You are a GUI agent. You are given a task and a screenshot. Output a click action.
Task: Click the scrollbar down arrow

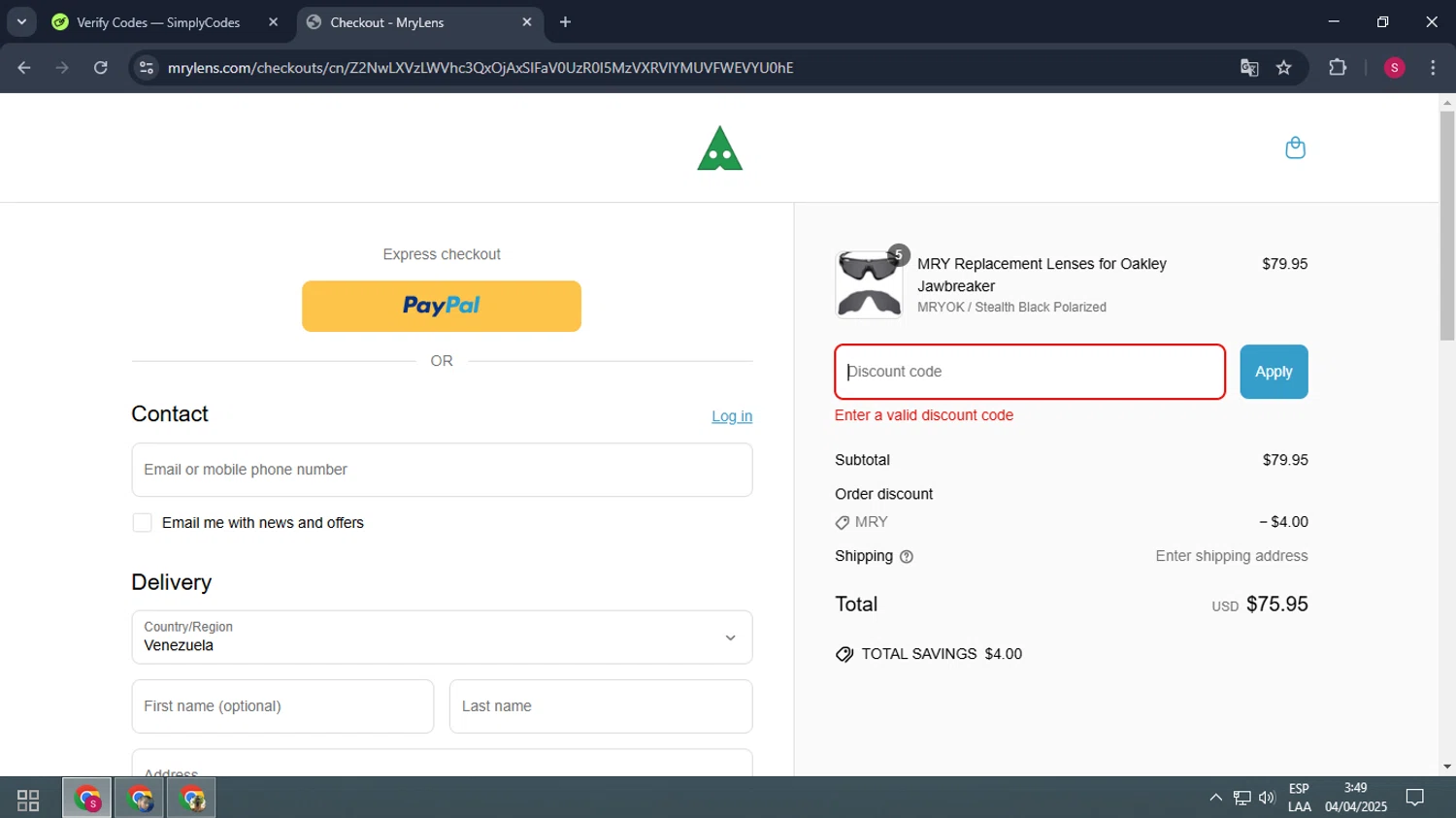point(1447,767)
